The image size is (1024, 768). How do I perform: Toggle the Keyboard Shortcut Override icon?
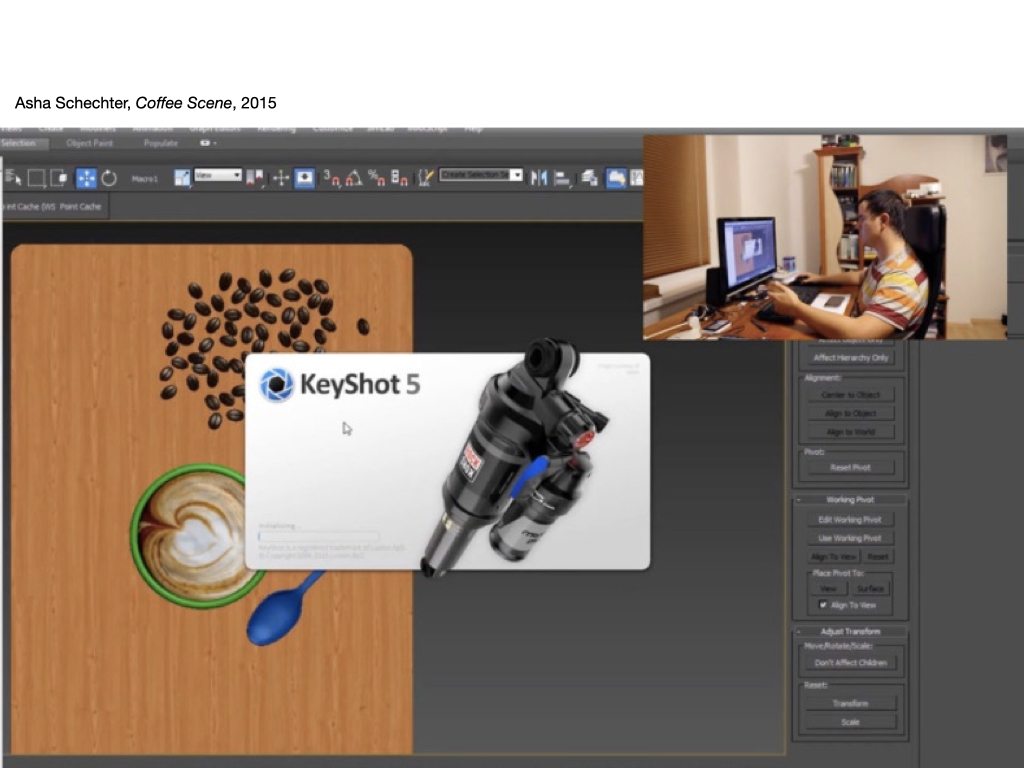pyautogui.click(x=304, y=178)
